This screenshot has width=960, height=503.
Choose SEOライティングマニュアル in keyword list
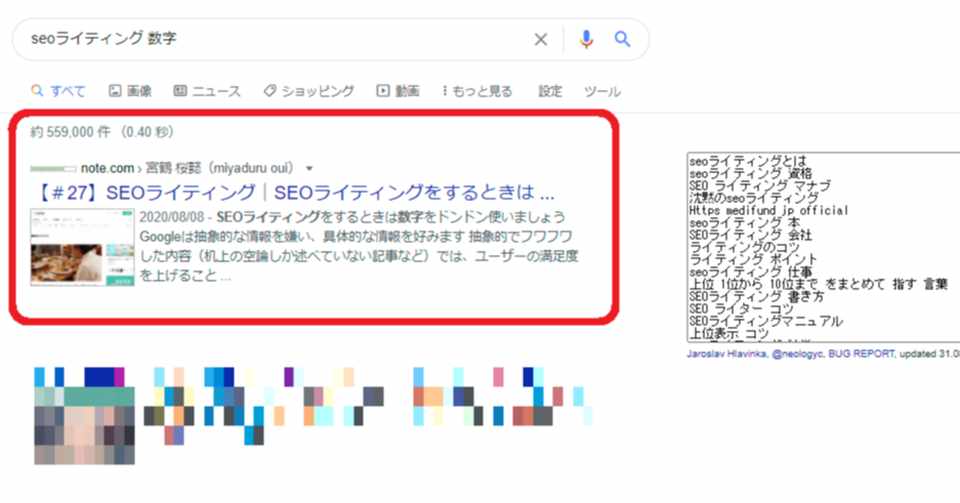(766, 321)
